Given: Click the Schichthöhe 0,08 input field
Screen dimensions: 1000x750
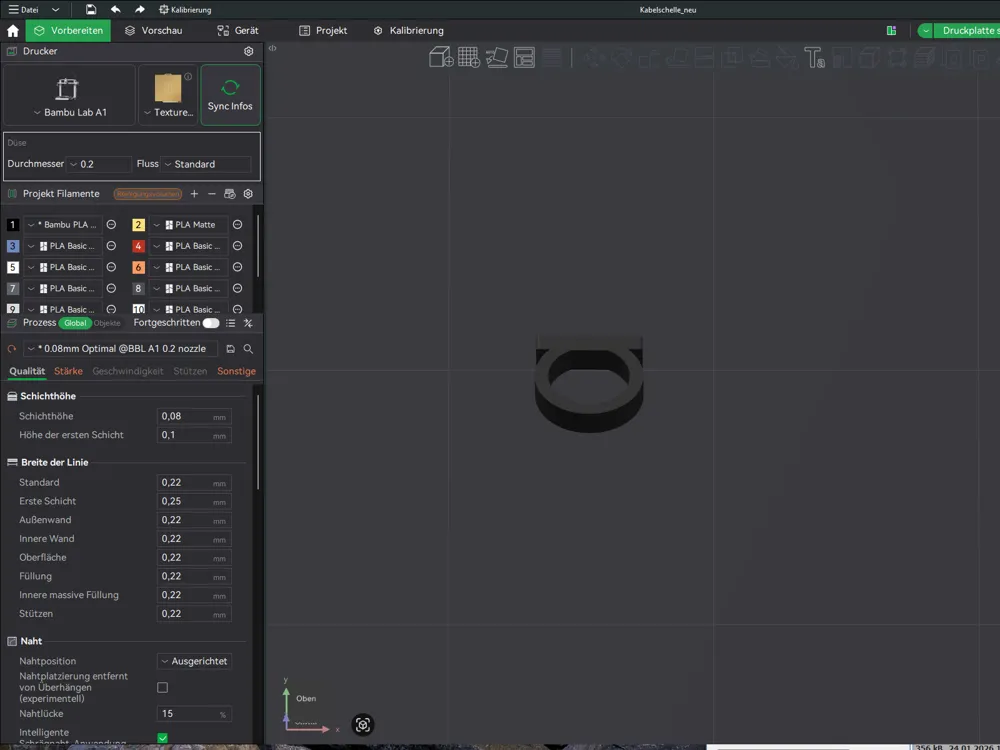Looking at the screenshot, I should 194,416.
